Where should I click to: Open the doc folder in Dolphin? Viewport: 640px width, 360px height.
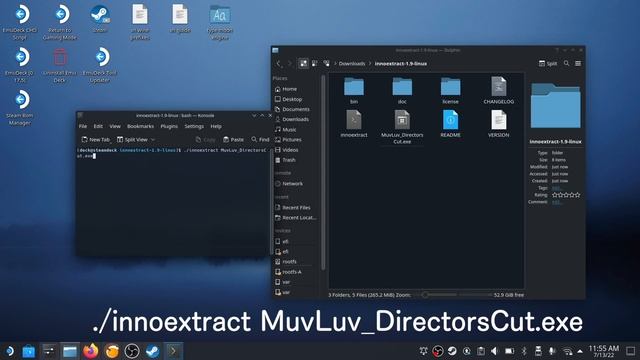402,90
